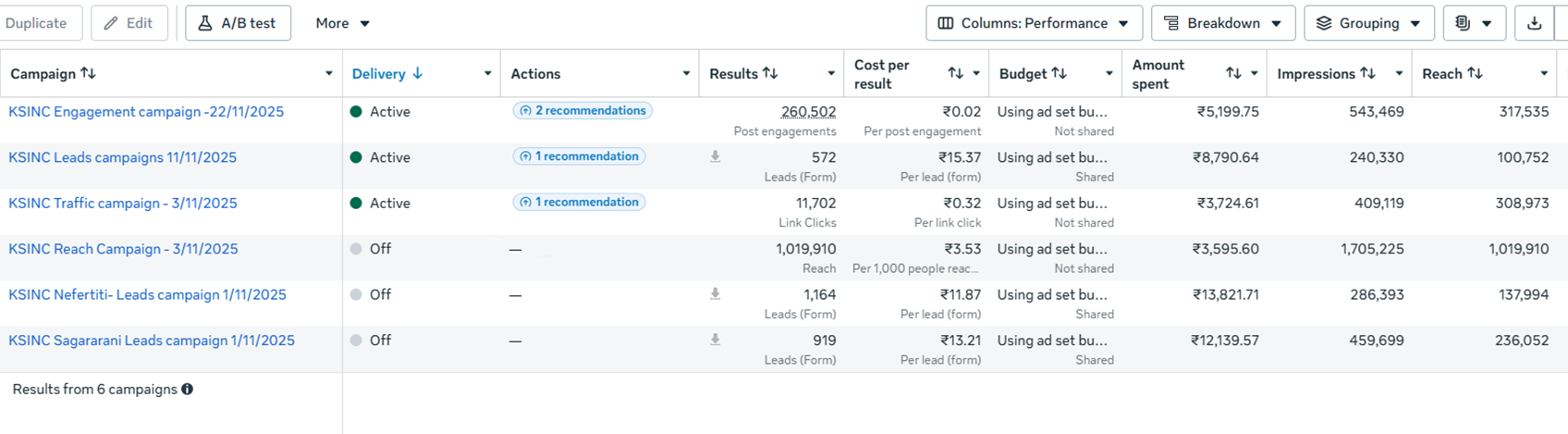The width and height of the screenshot is (1568, 434).
Task: Open Cost per result column options arrow
Action: coord(976,74)
